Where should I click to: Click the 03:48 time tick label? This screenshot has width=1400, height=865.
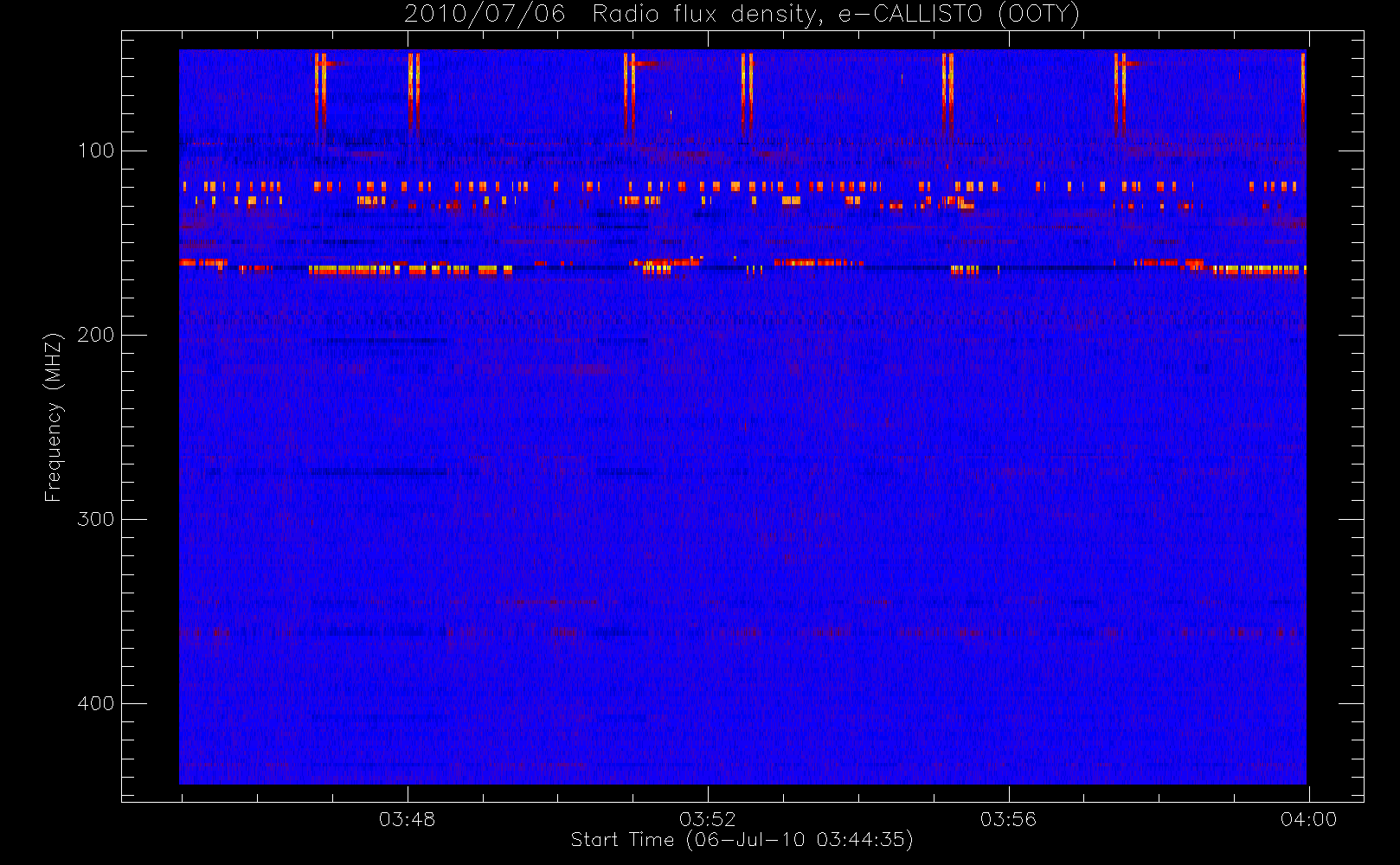click(x=408, y=819)
